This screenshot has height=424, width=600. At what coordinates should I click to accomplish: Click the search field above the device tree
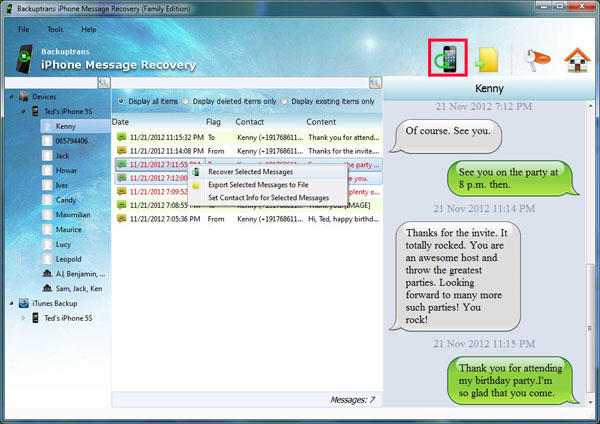click(51, 83)
